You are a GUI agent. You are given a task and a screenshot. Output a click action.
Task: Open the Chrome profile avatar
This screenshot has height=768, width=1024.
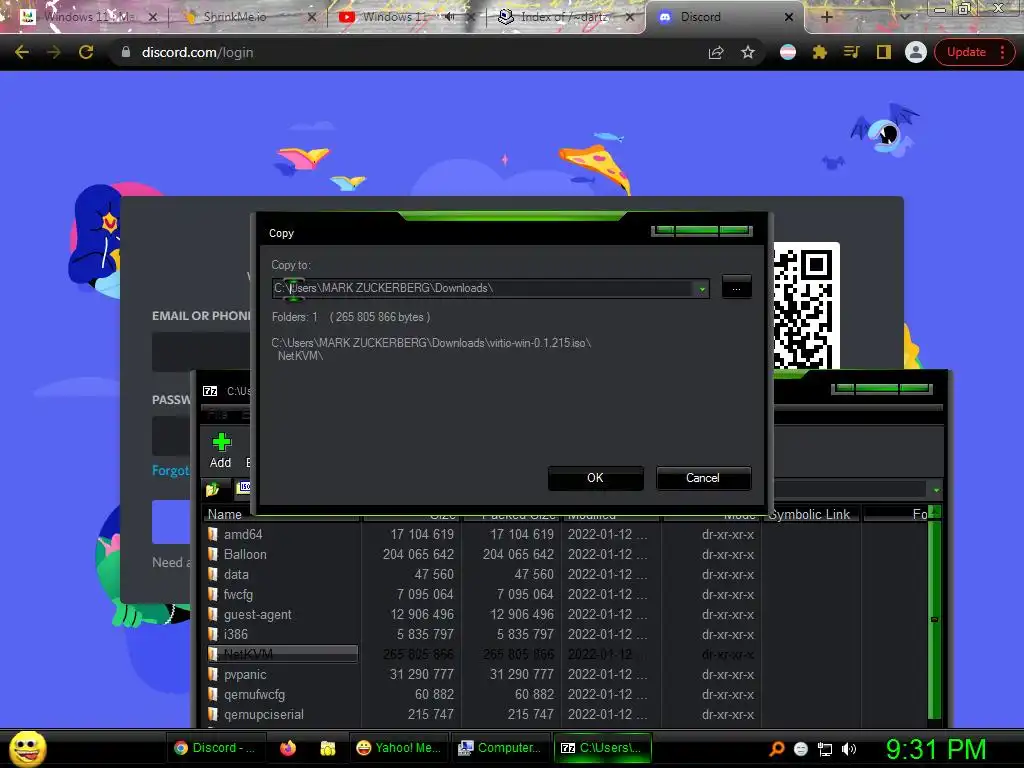[916, 52]
